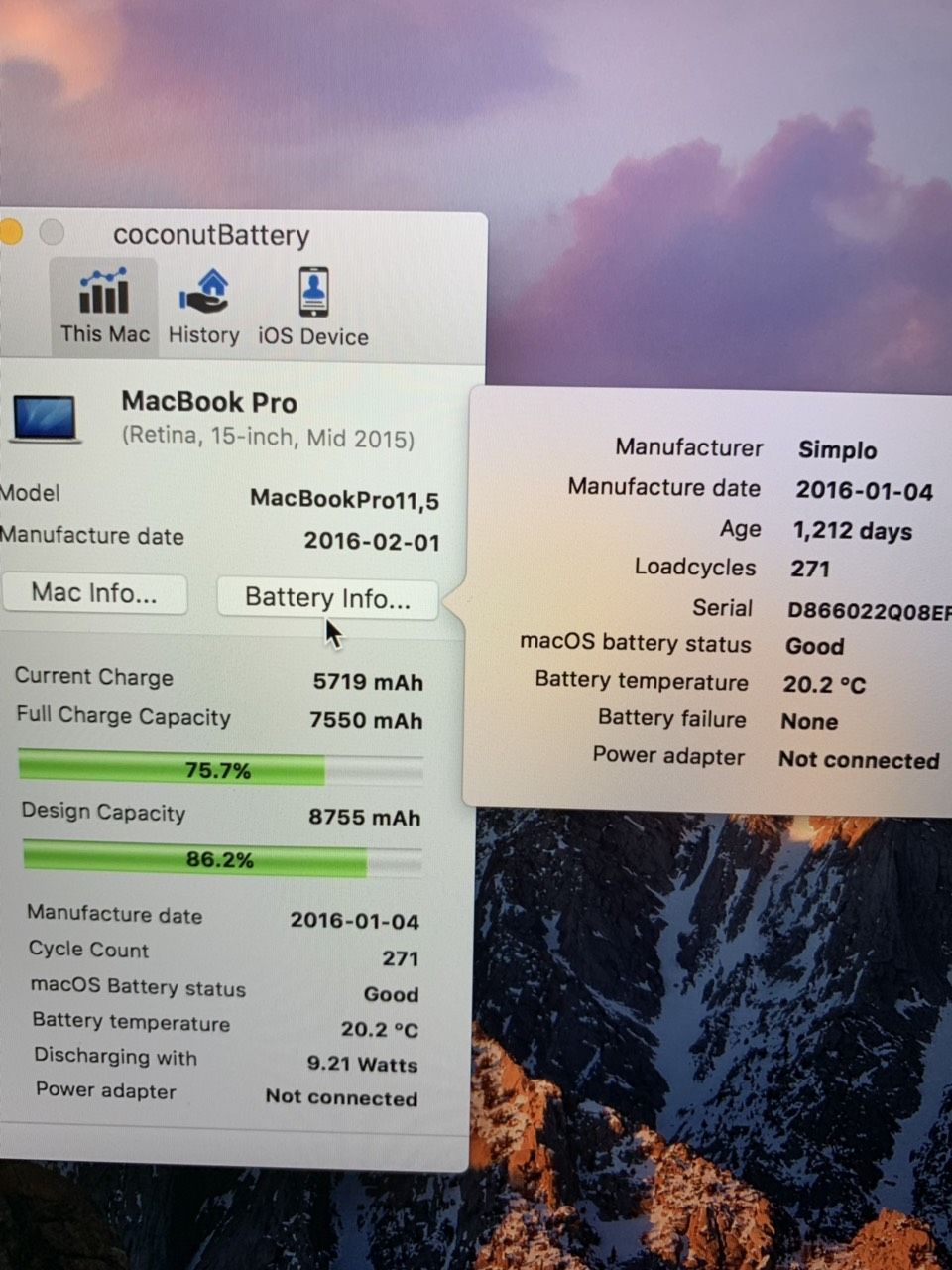Select the MacBookPro11,5 model value
952x1270 pixels.
coord(344,499)
